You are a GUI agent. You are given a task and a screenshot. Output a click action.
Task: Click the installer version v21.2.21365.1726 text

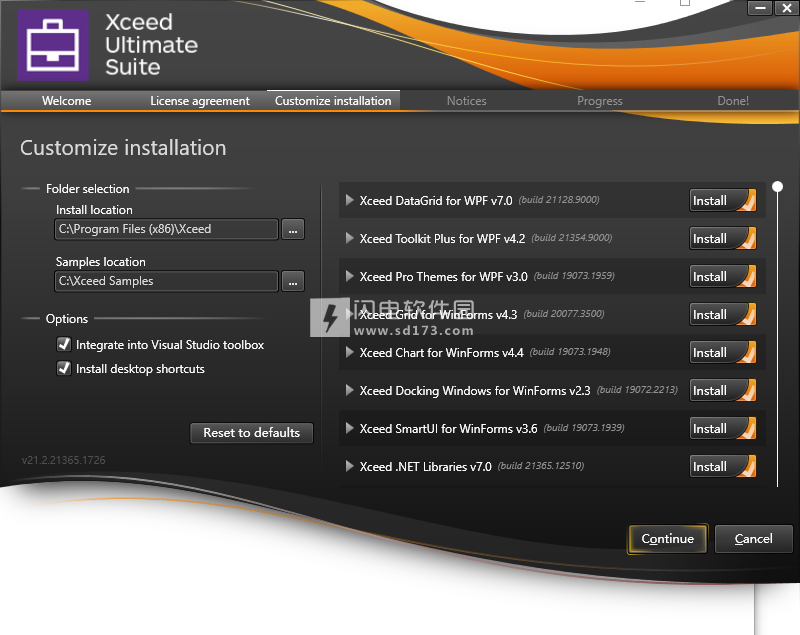64,460
